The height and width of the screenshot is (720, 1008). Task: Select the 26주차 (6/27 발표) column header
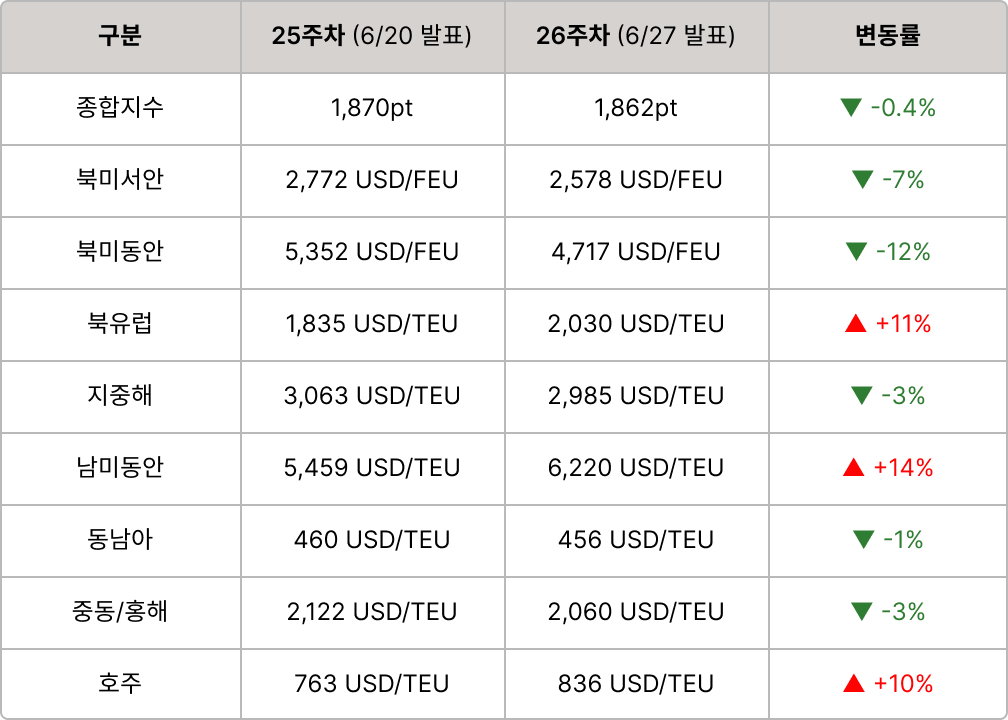(636, 37)
